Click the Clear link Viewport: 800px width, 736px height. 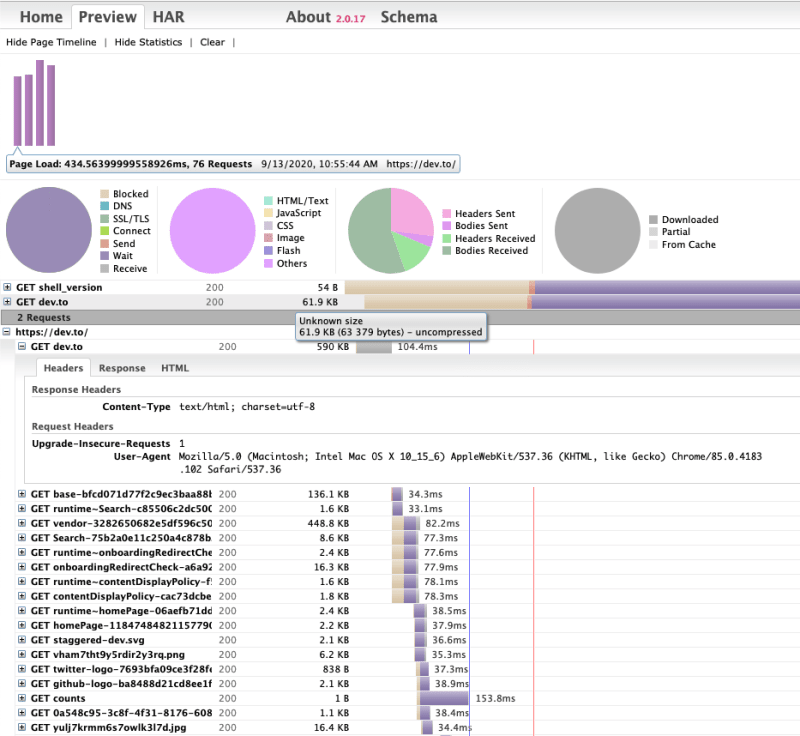pyautogui.click(x=212, y=42)
